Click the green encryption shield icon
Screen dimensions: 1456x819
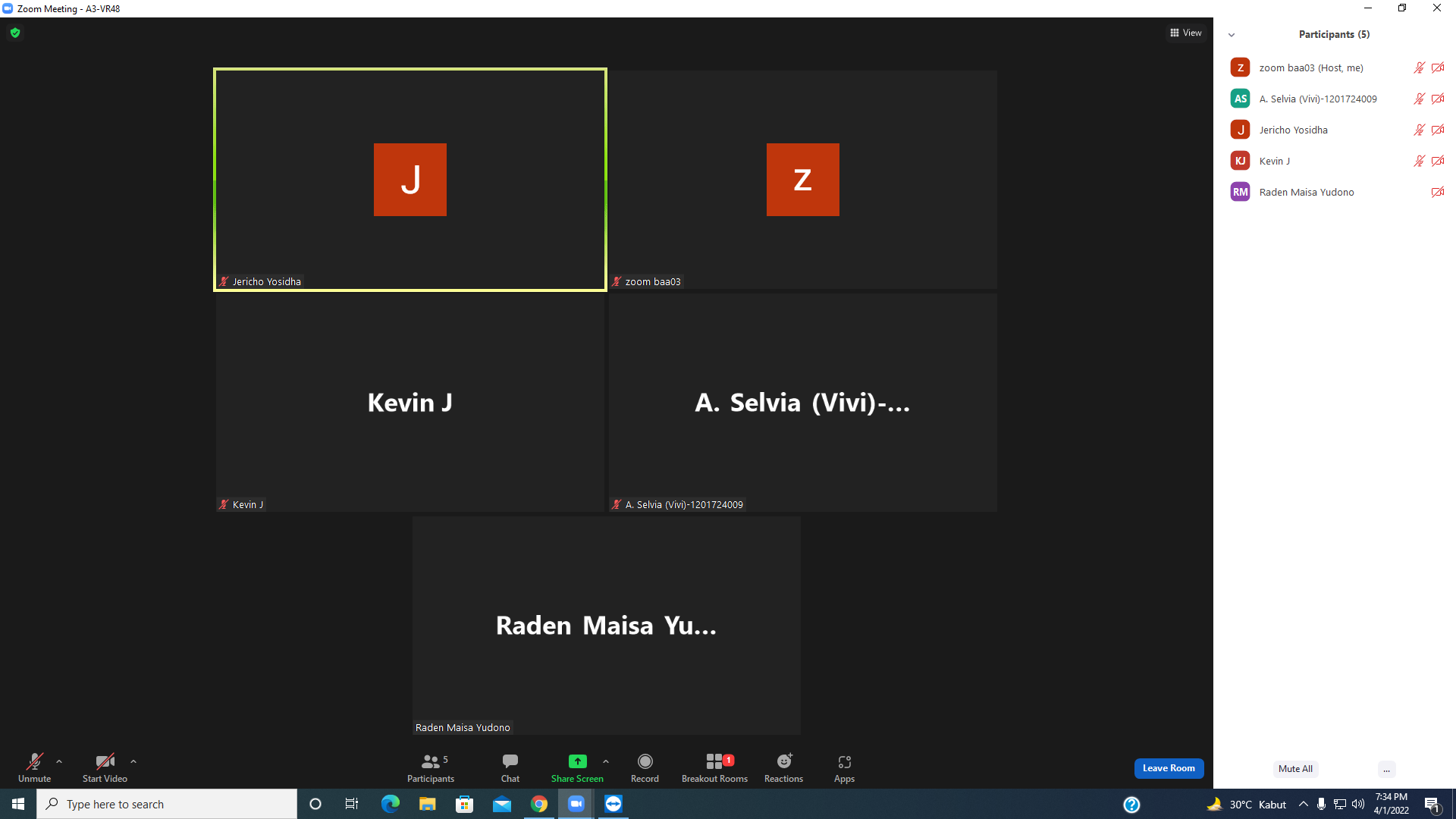[x=15, y=33]
